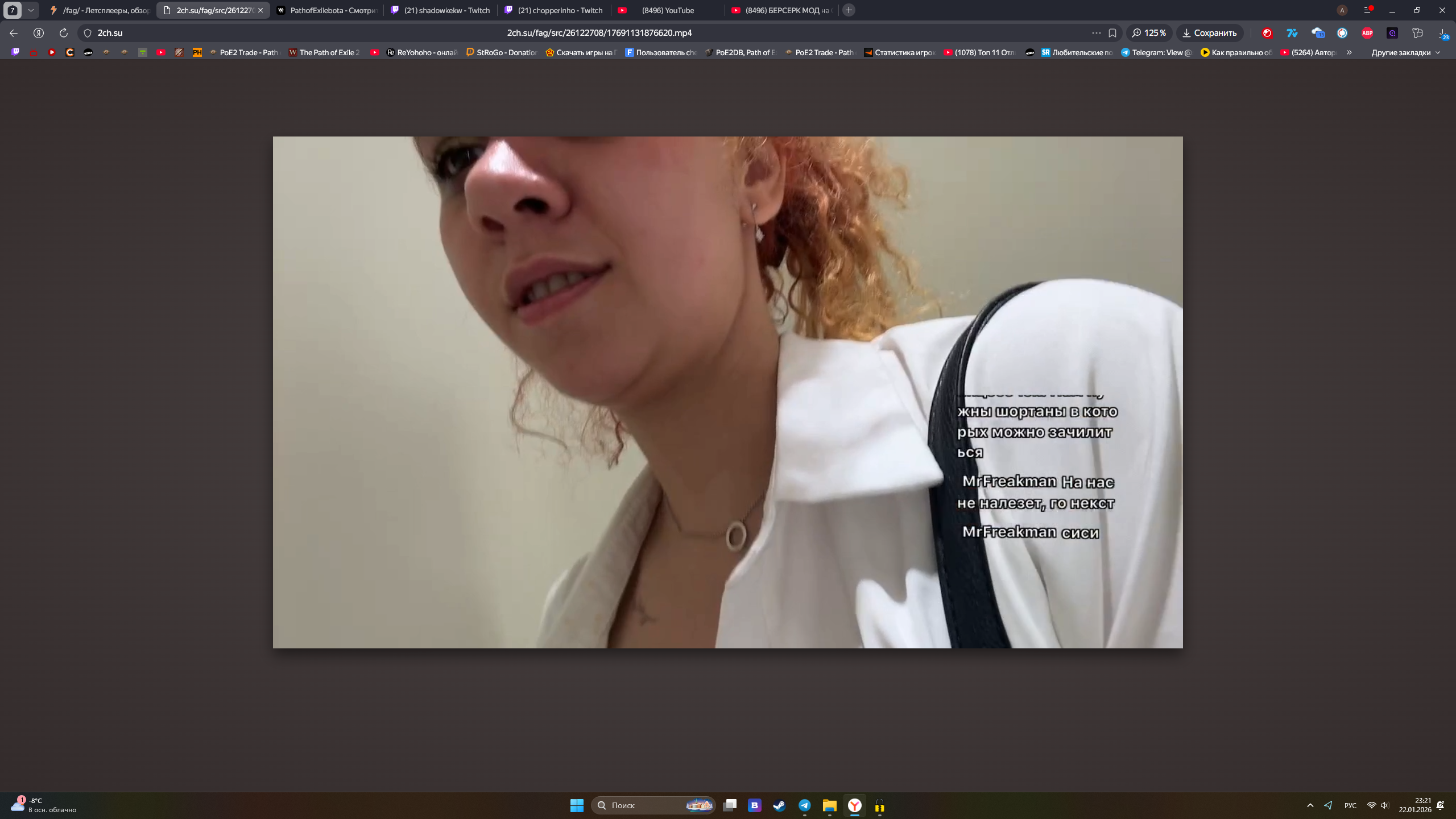Image resolution: width=1456 pixels, height=819 pixels.
Task: Click the AdBlock Plus extension icon
Action: [x=1367, y=33]
